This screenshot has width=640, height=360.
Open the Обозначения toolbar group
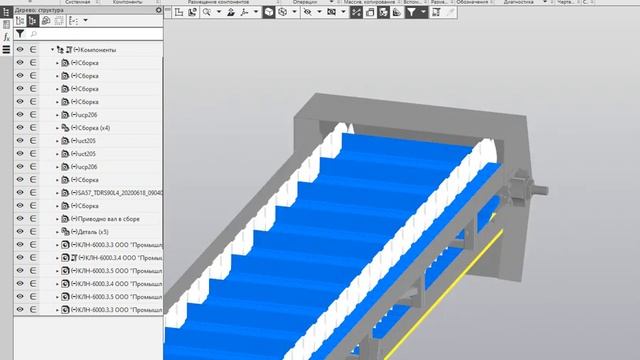472,2
